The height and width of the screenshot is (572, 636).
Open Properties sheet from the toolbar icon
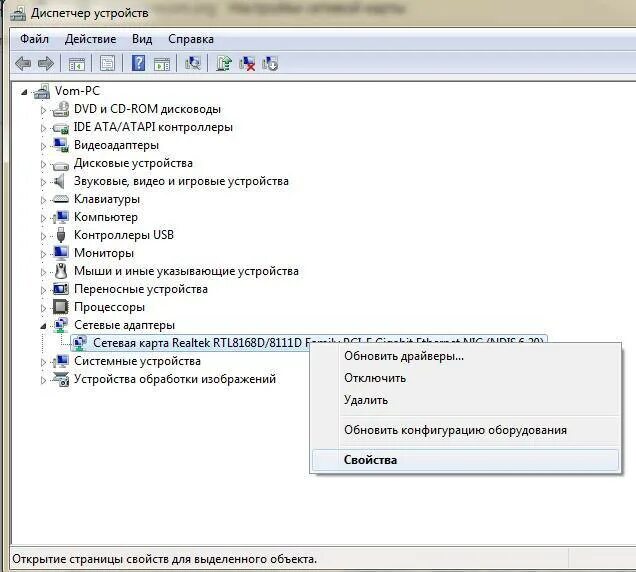coord(107,63)
